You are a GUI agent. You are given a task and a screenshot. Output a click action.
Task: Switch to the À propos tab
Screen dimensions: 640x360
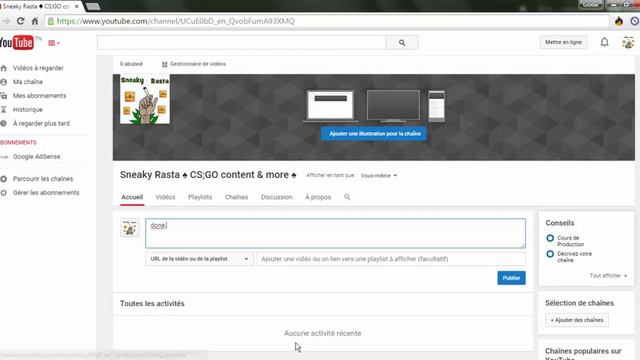coord(318,197)
